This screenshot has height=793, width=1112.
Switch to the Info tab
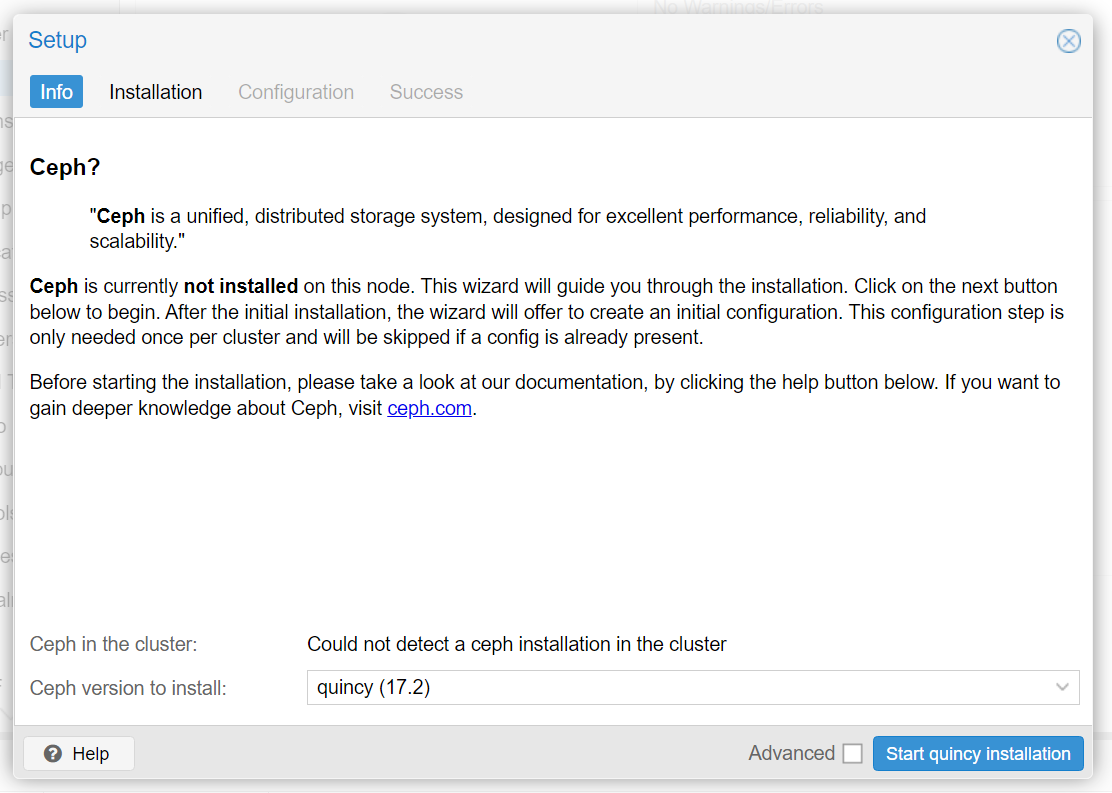[56, 92]
